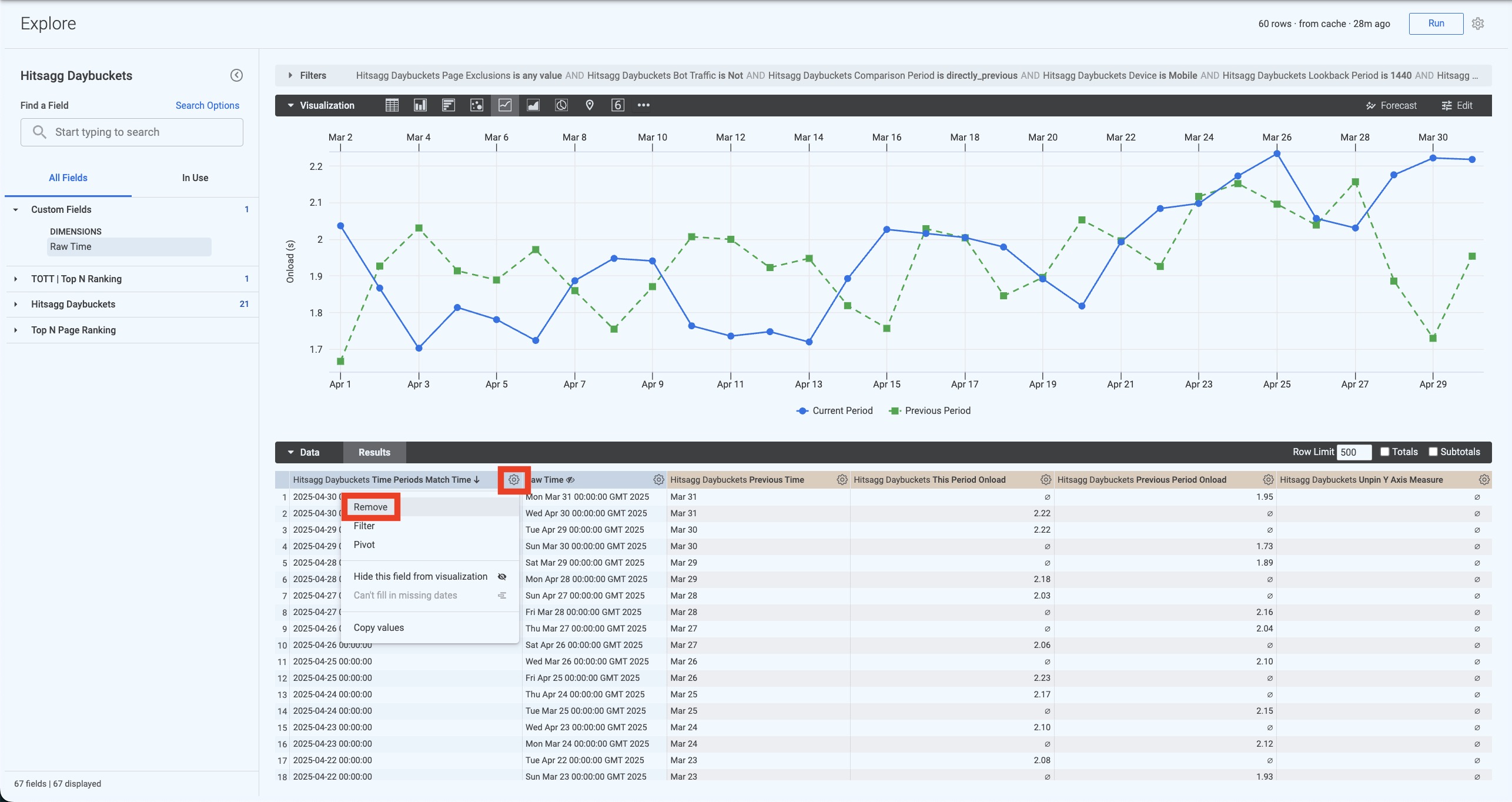Choose Filter from the column menu

364,526
